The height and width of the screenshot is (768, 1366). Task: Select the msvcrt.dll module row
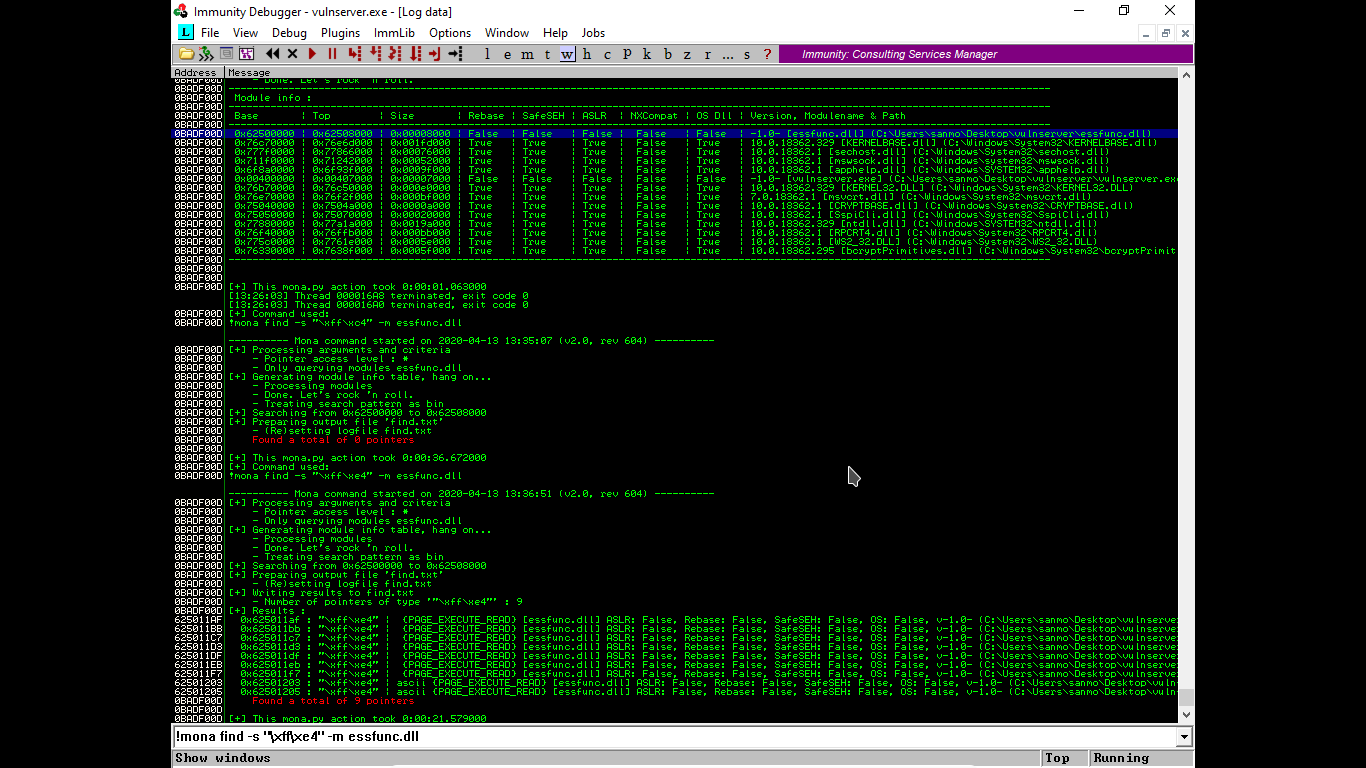click(675, 197)
